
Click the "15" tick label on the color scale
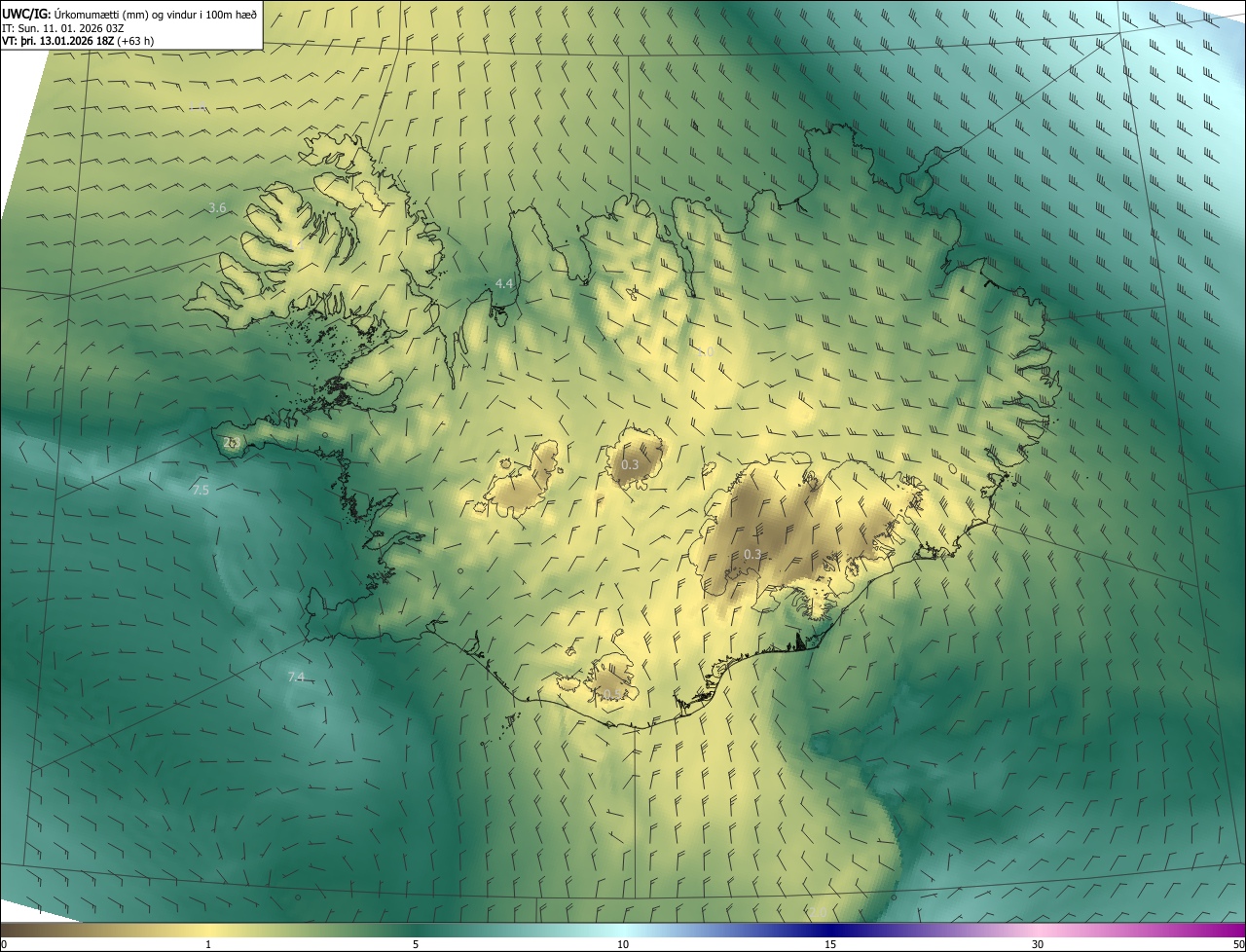[x=830, y=944]
